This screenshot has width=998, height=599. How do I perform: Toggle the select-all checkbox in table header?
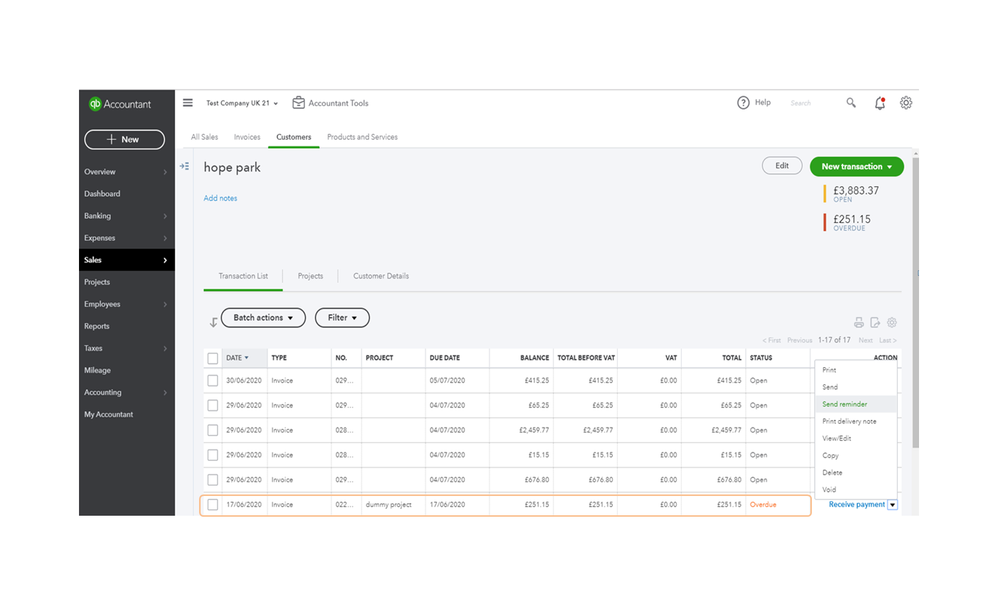point(213,358)
